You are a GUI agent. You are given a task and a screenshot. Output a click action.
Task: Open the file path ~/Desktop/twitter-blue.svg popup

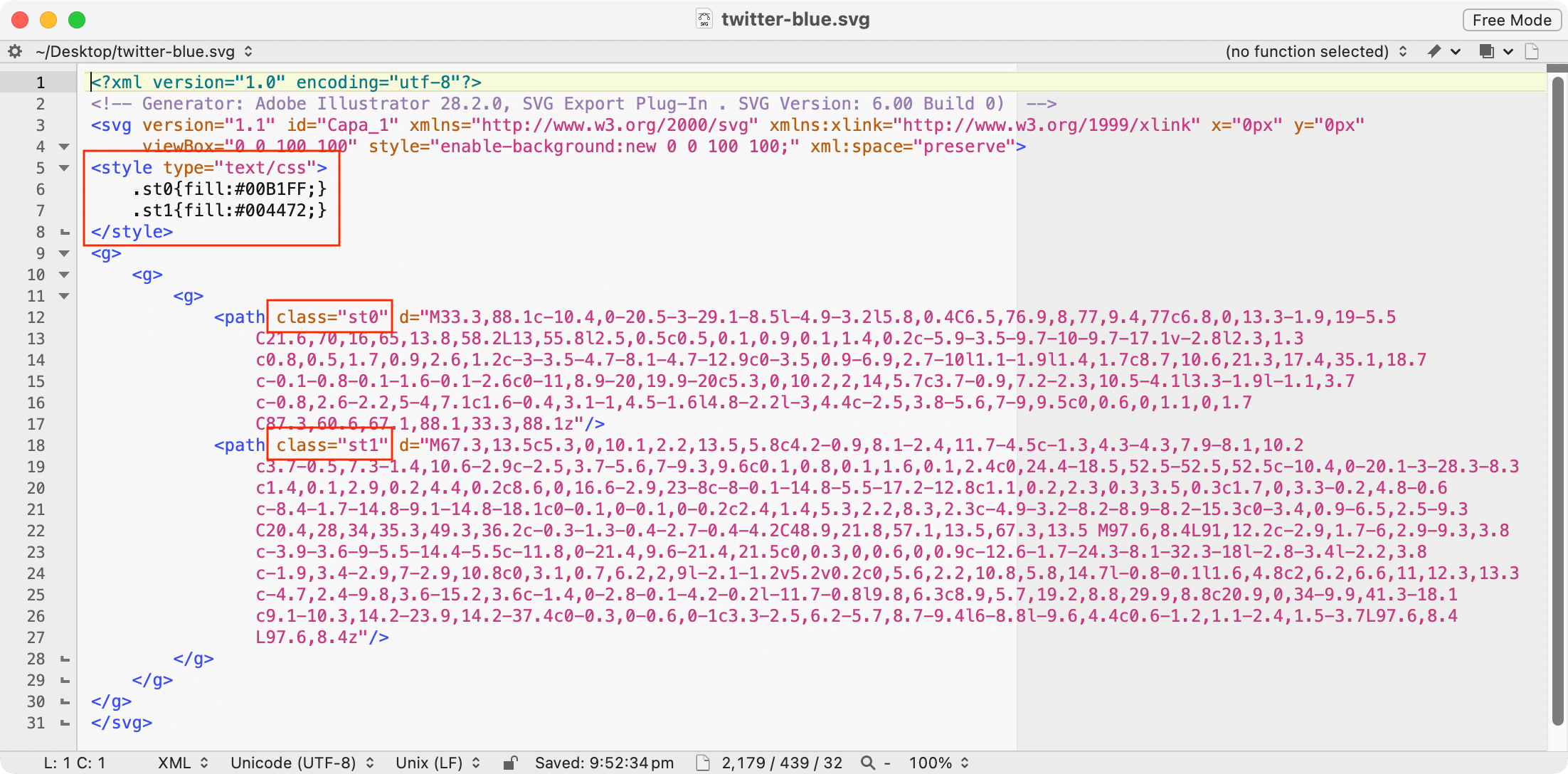[144, 51]
